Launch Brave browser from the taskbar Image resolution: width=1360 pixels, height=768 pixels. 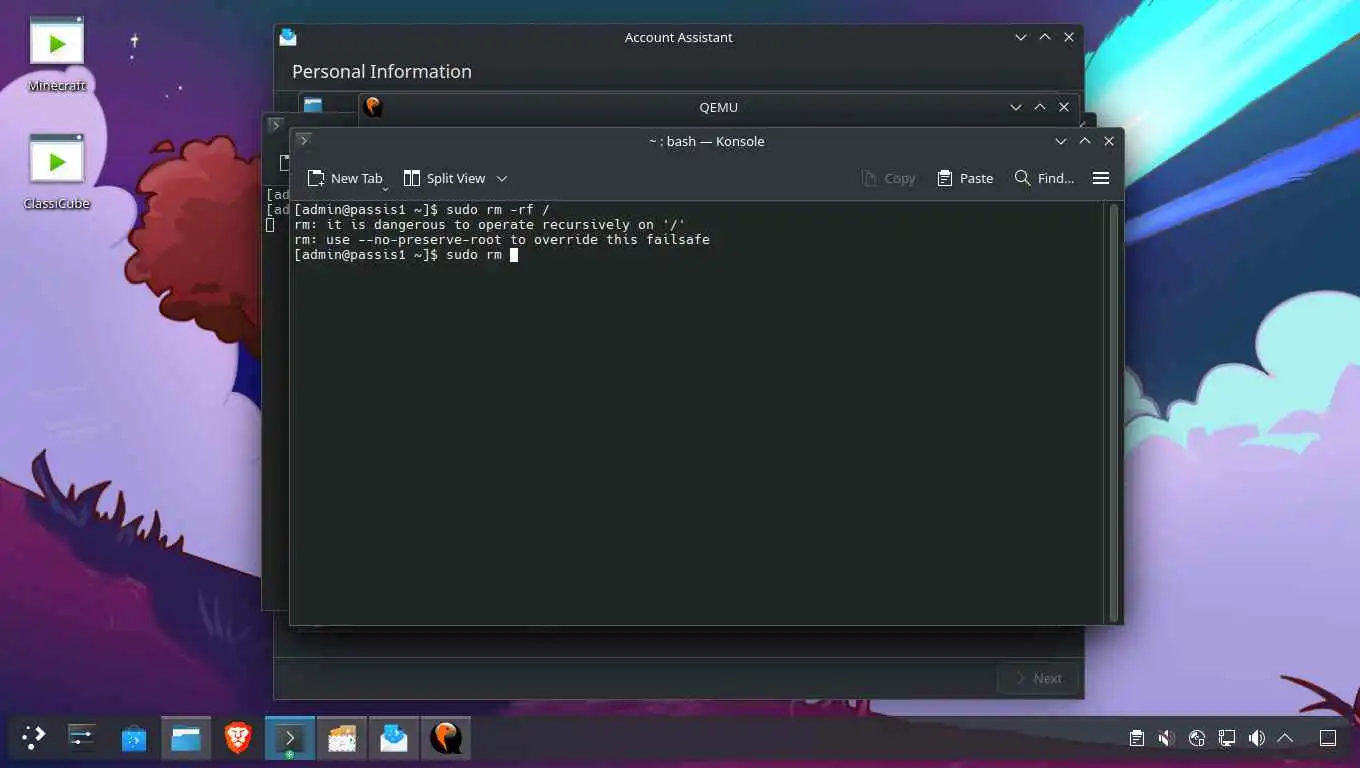238,738
